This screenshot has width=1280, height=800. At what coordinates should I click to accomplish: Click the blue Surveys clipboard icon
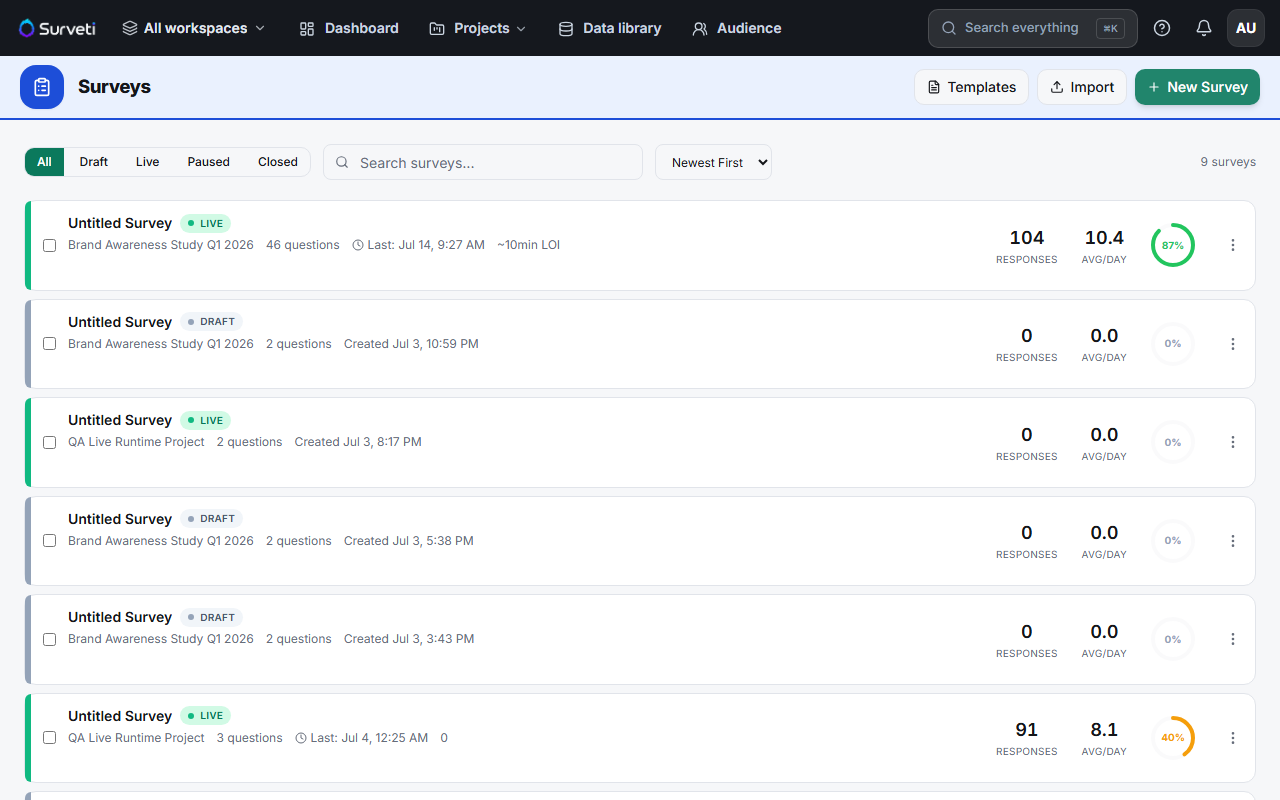click(x=42, y=87)
